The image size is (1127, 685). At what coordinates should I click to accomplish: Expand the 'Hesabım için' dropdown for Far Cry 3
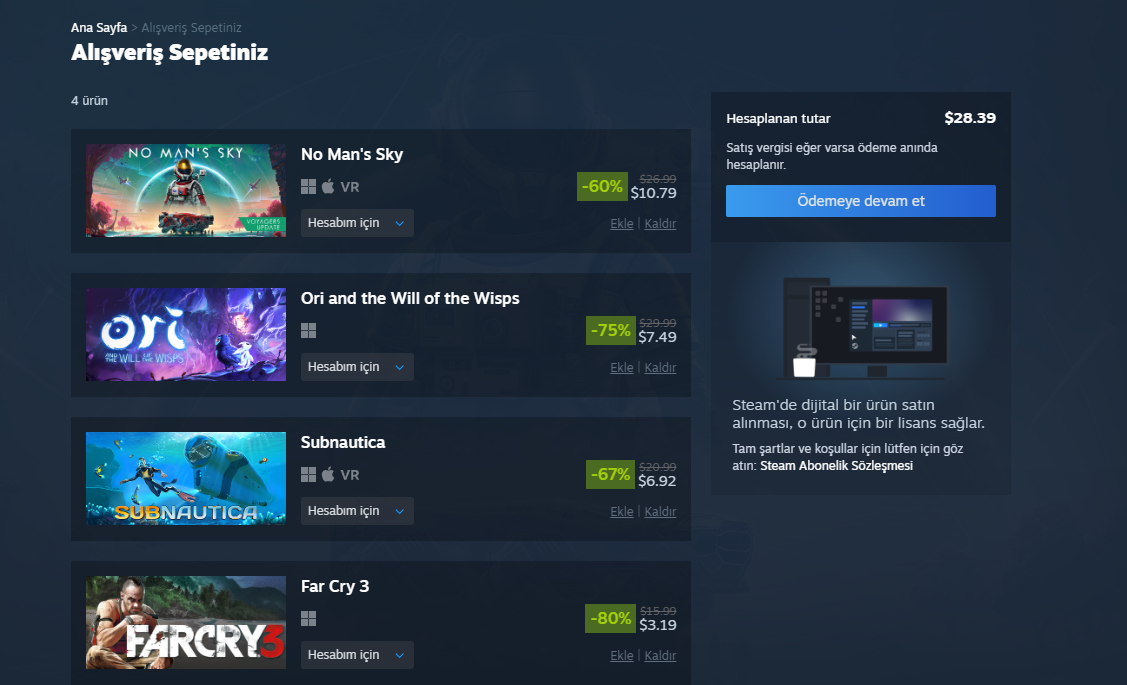(x=357, y=655)
